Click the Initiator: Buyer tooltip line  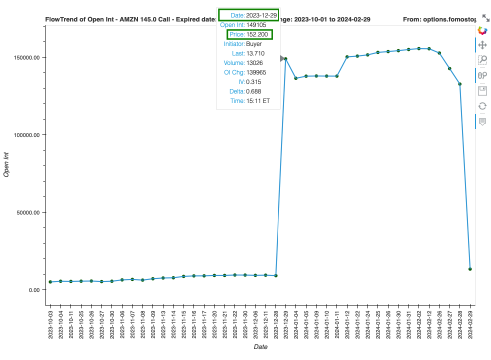243,44
